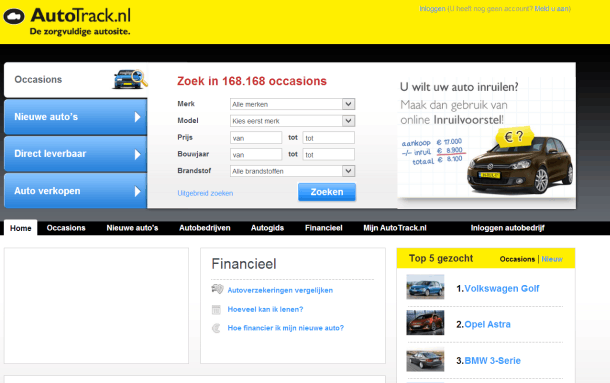Click the Bouwjaar tot input field
The height and width of the screenshot is (383, 610).
click(329, 155)
